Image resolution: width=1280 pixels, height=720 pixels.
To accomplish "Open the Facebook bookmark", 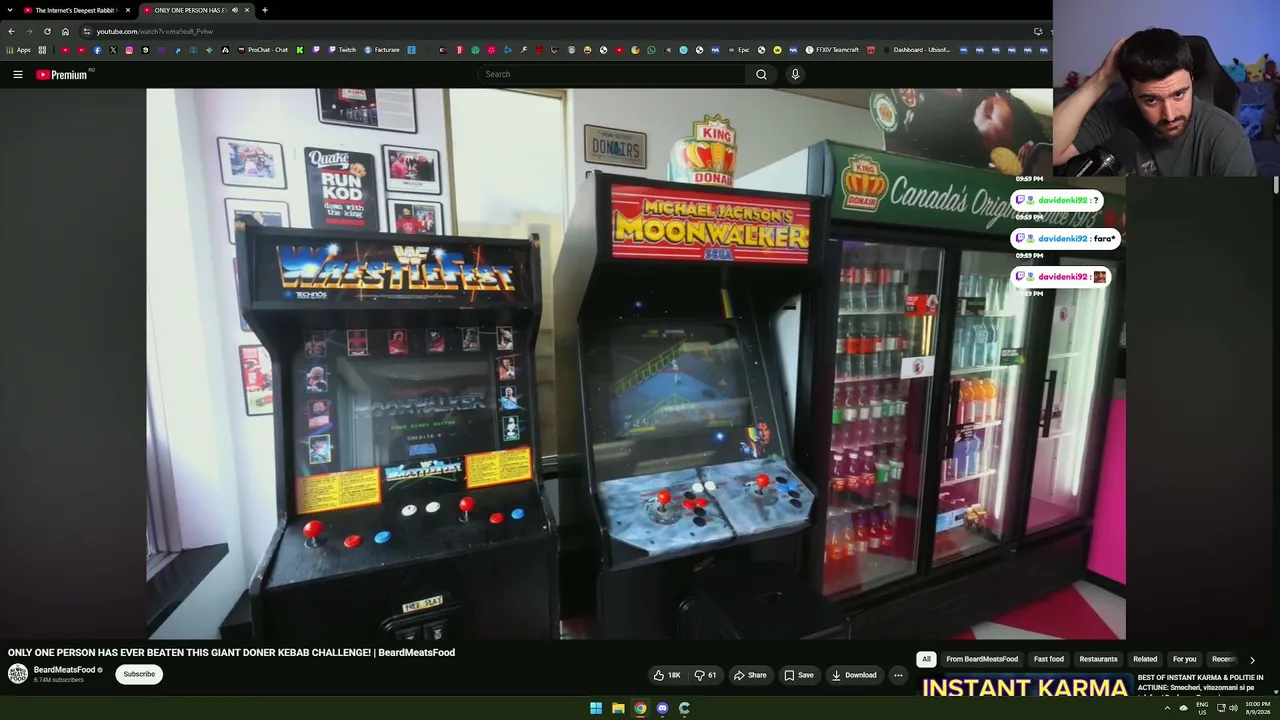I will tap(97, 50).
